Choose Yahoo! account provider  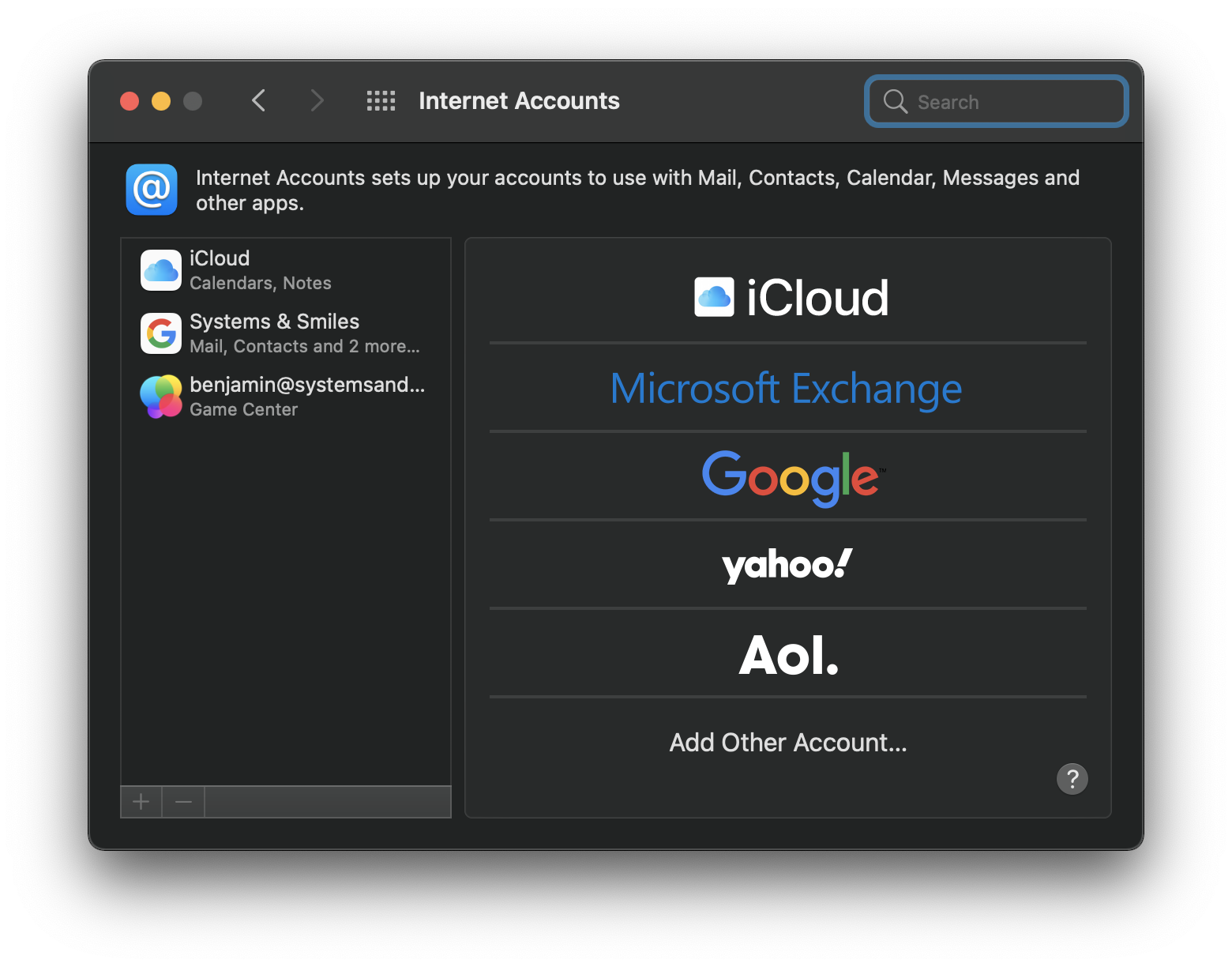click(788, 565)
